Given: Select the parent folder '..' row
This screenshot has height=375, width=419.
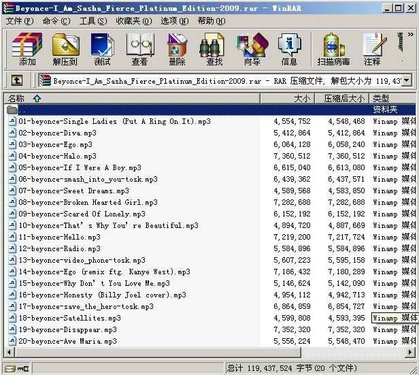Looking at the screenshot, I should pos(210,110).
